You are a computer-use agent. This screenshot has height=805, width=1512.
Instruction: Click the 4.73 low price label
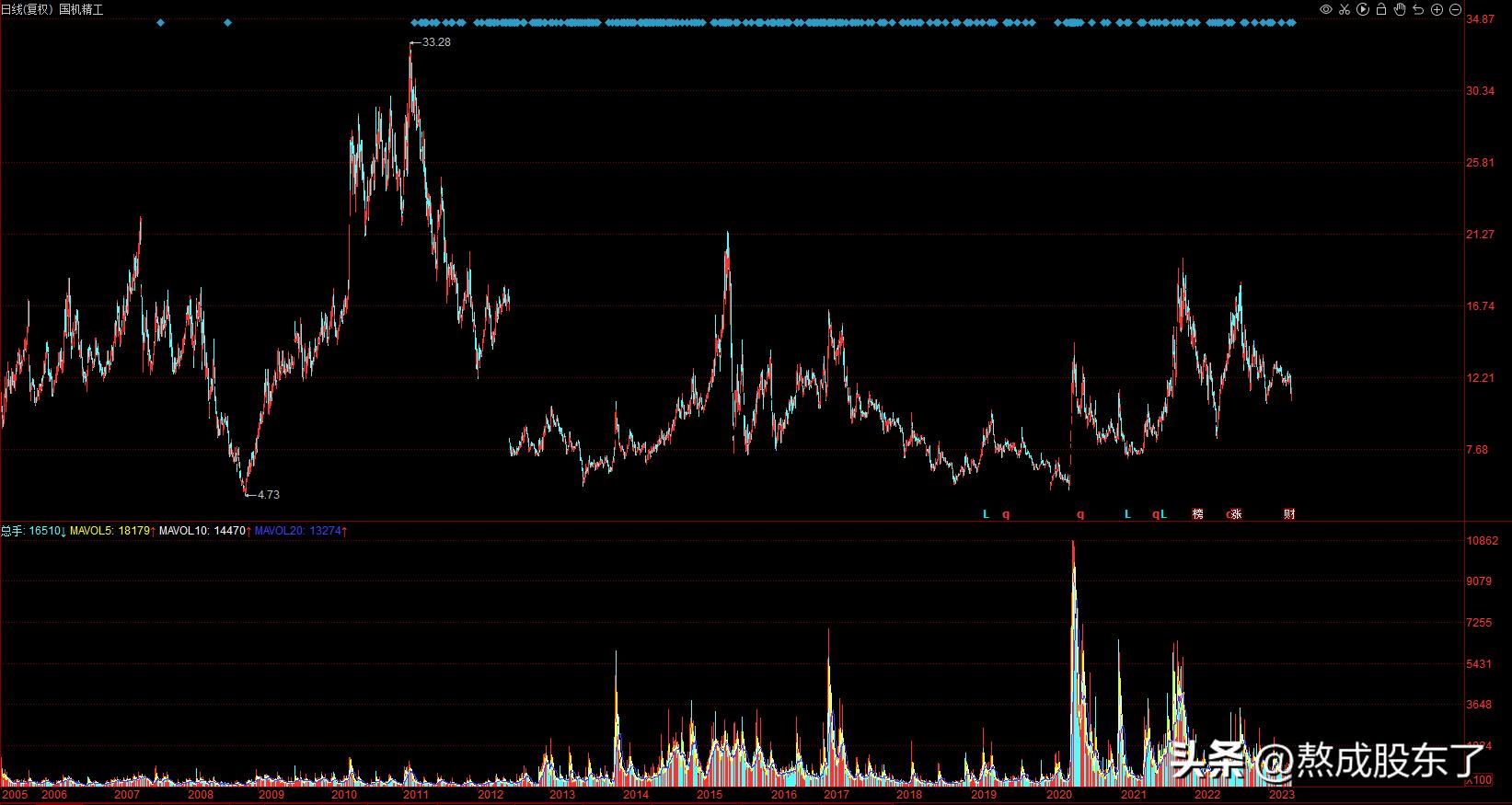click(268, 494)
